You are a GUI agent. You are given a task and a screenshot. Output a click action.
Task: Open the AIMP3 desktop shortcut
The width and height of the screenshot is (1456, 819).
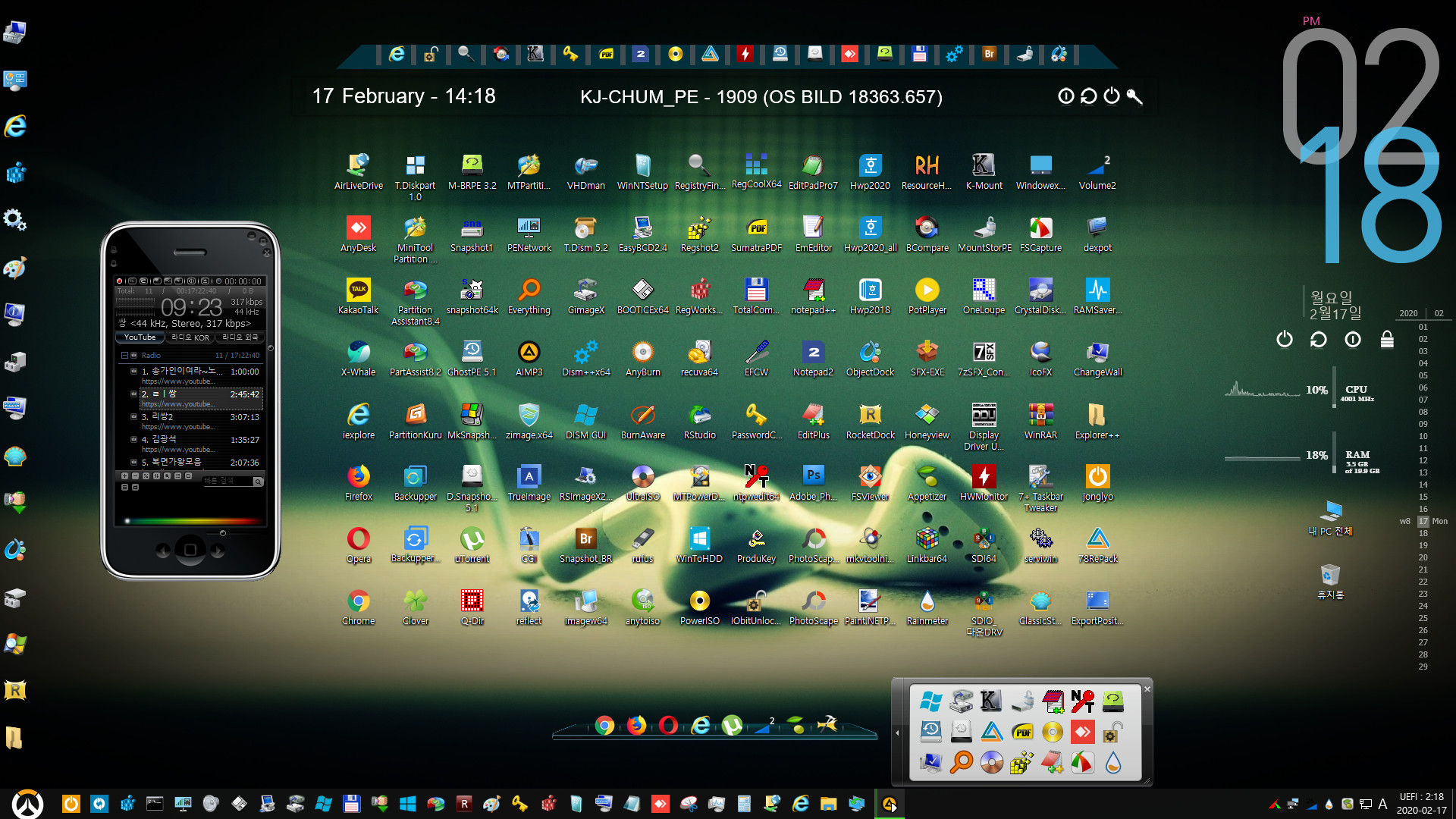(529, 358)
